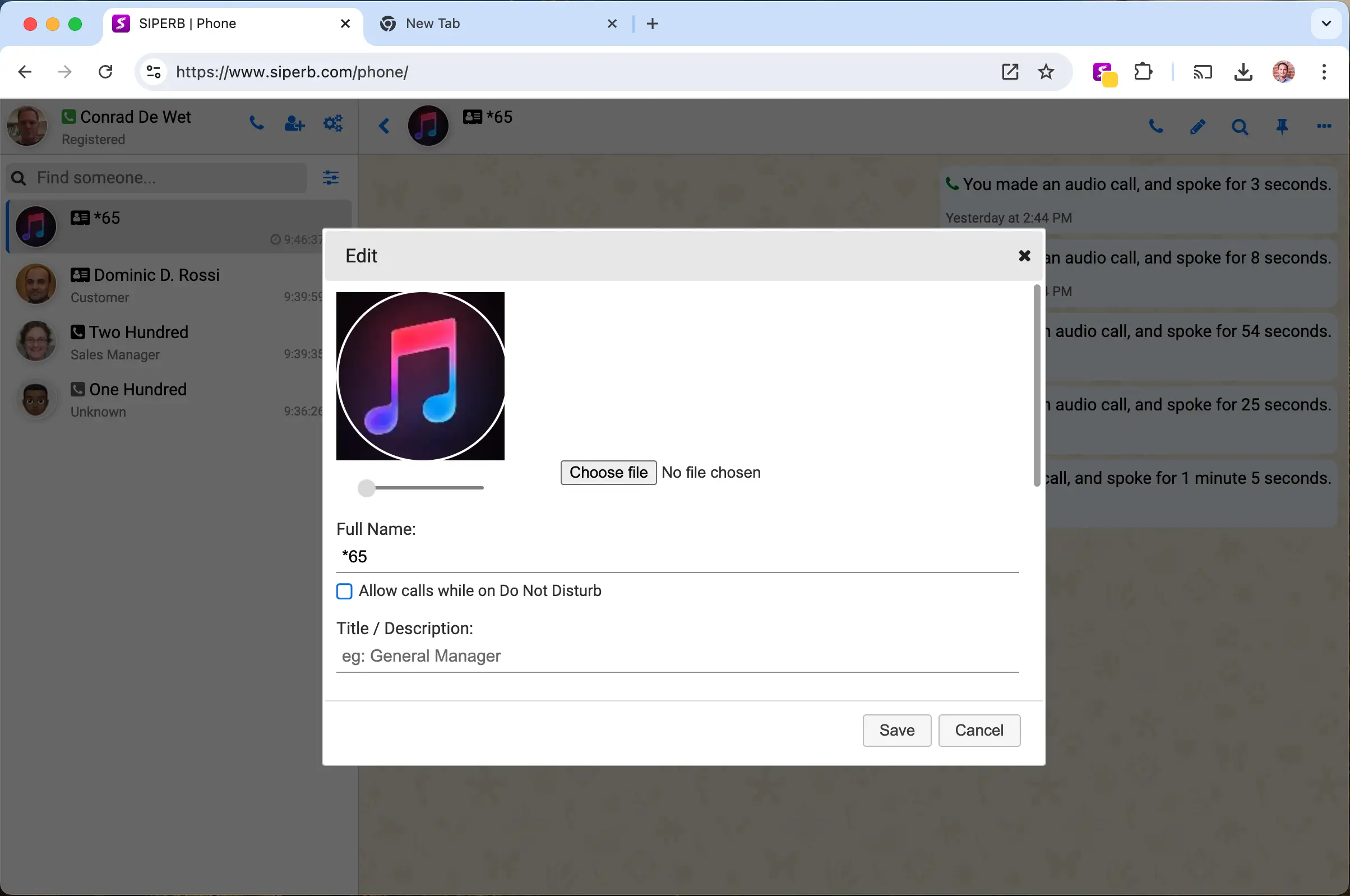Open a new browser tab with plus

pyautogui.click(x=653, y=24)
